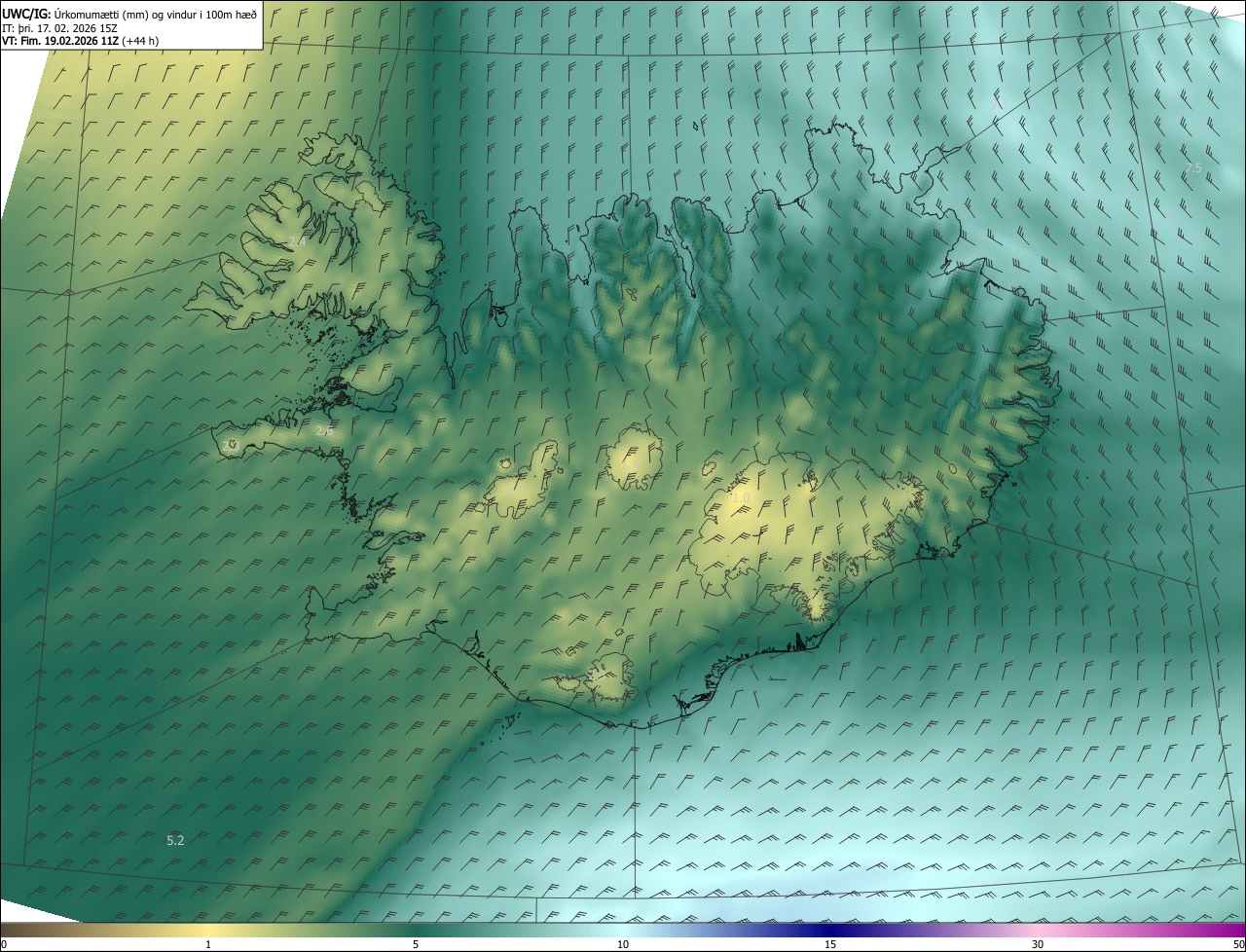Click the 2.6 value label on Snæfellsnes
Viewport: 1246px width, 952px height.
pos(324,430)
